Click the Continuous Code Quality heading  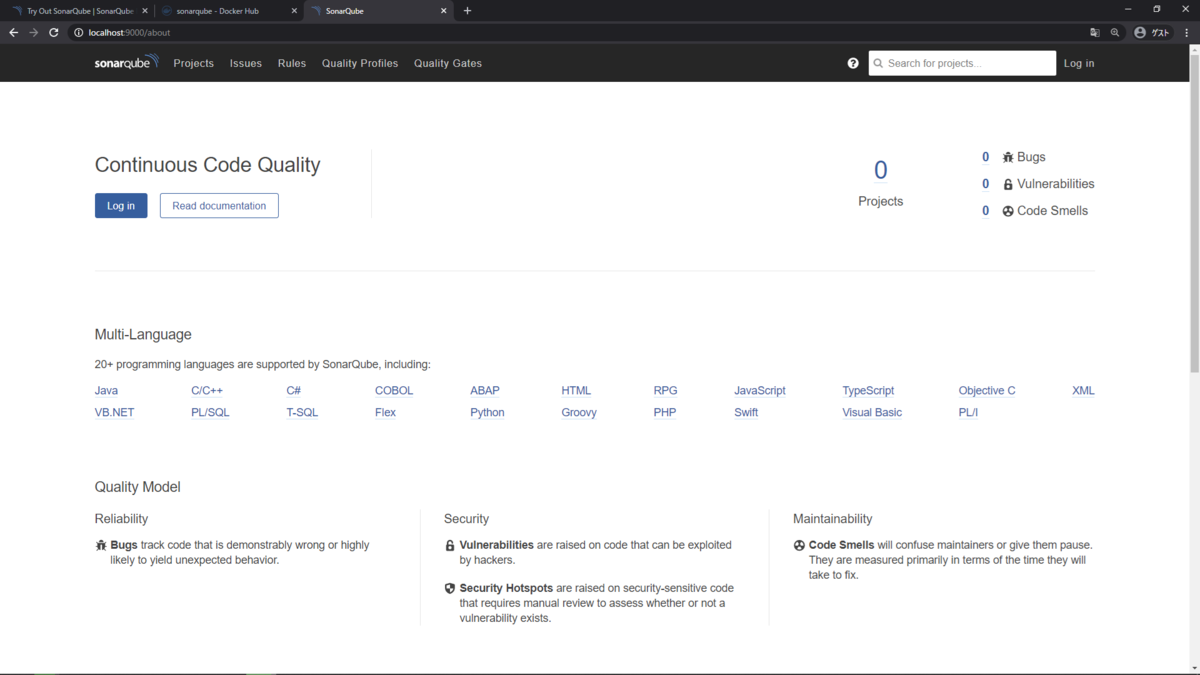point(207,165)
